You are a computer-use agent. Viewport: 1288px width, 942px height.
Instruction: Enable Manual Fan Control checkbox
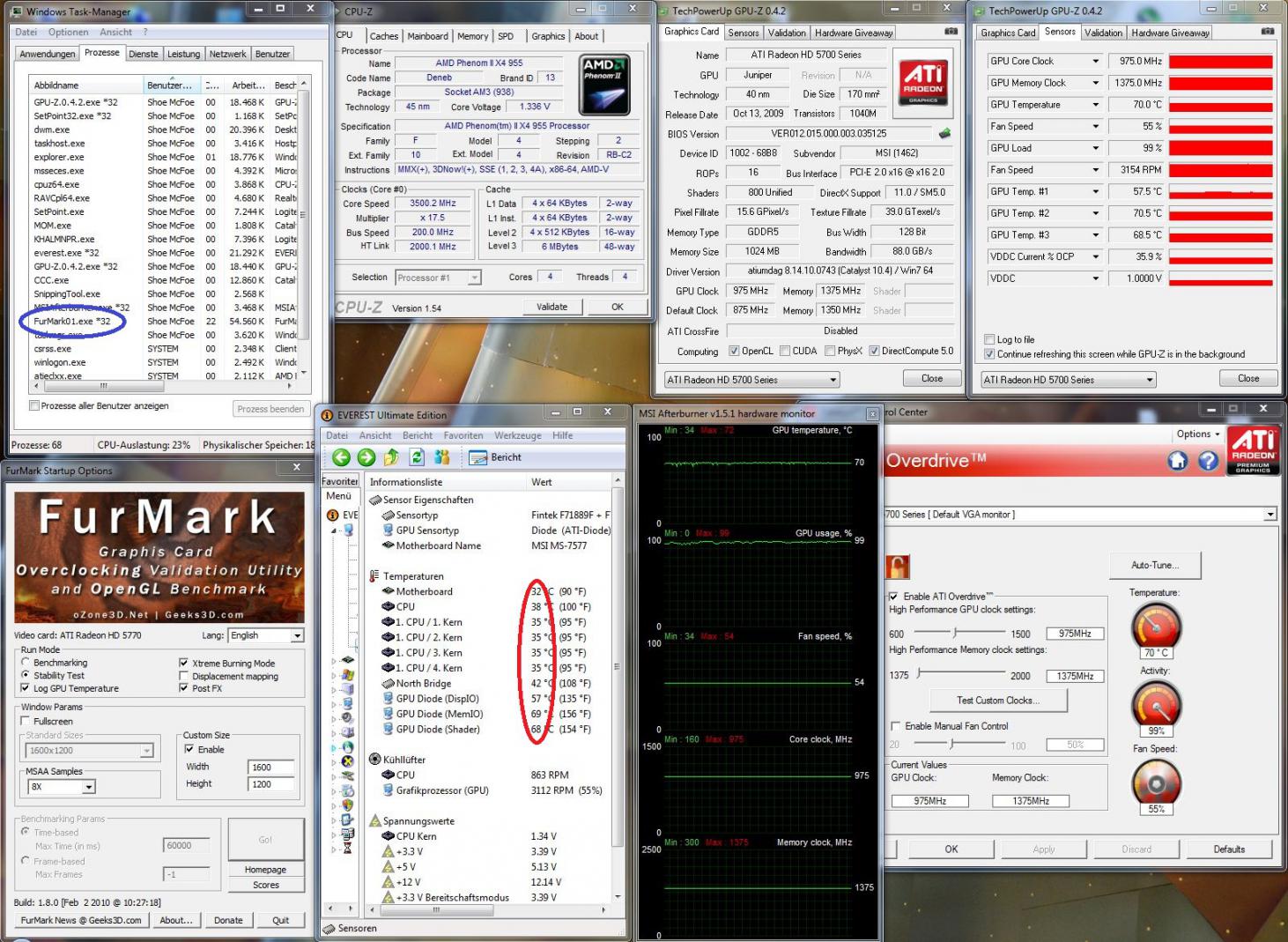coord(896,726)
